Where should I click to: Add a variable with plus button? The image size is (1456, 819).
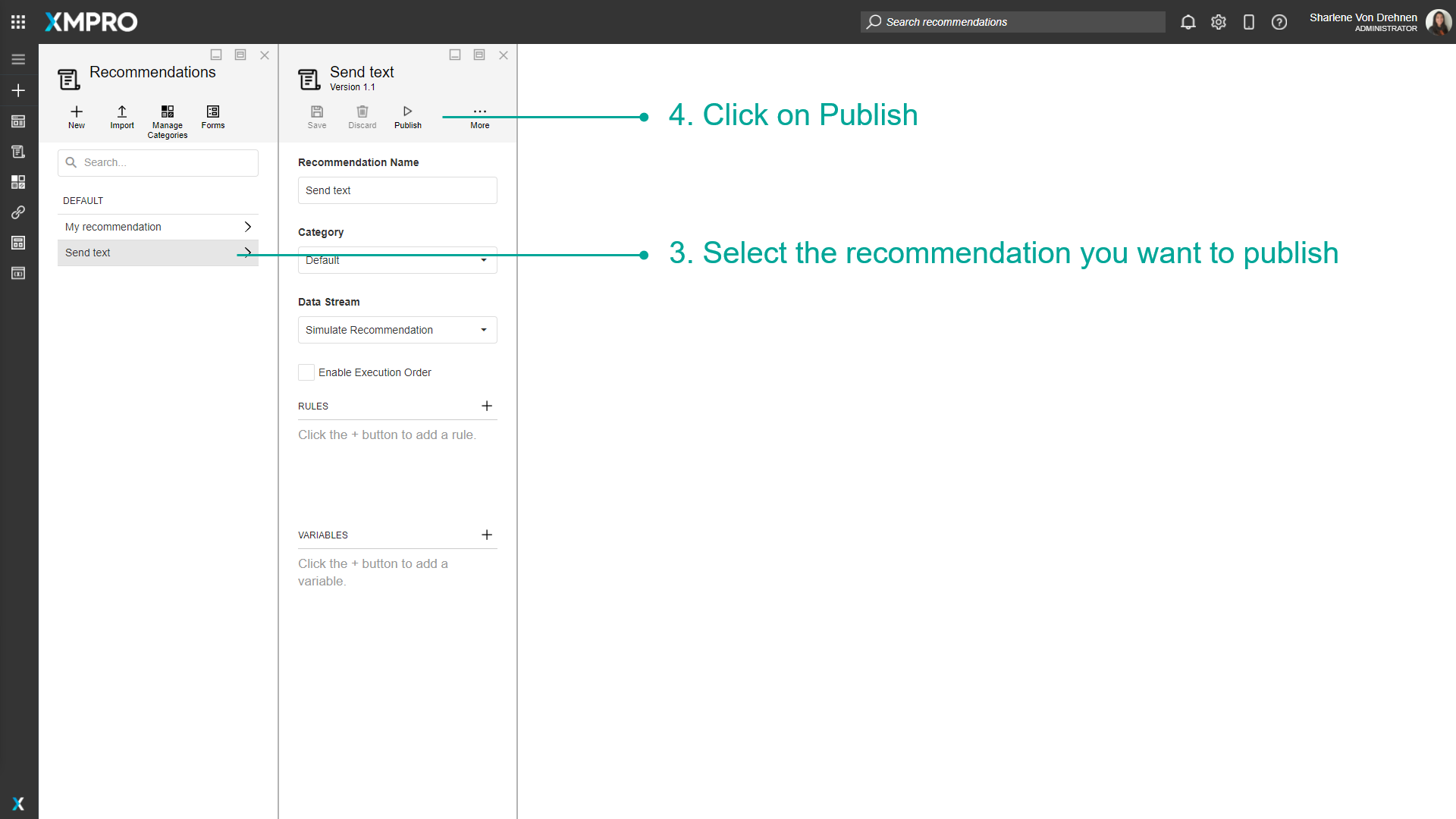pos(487,535)
